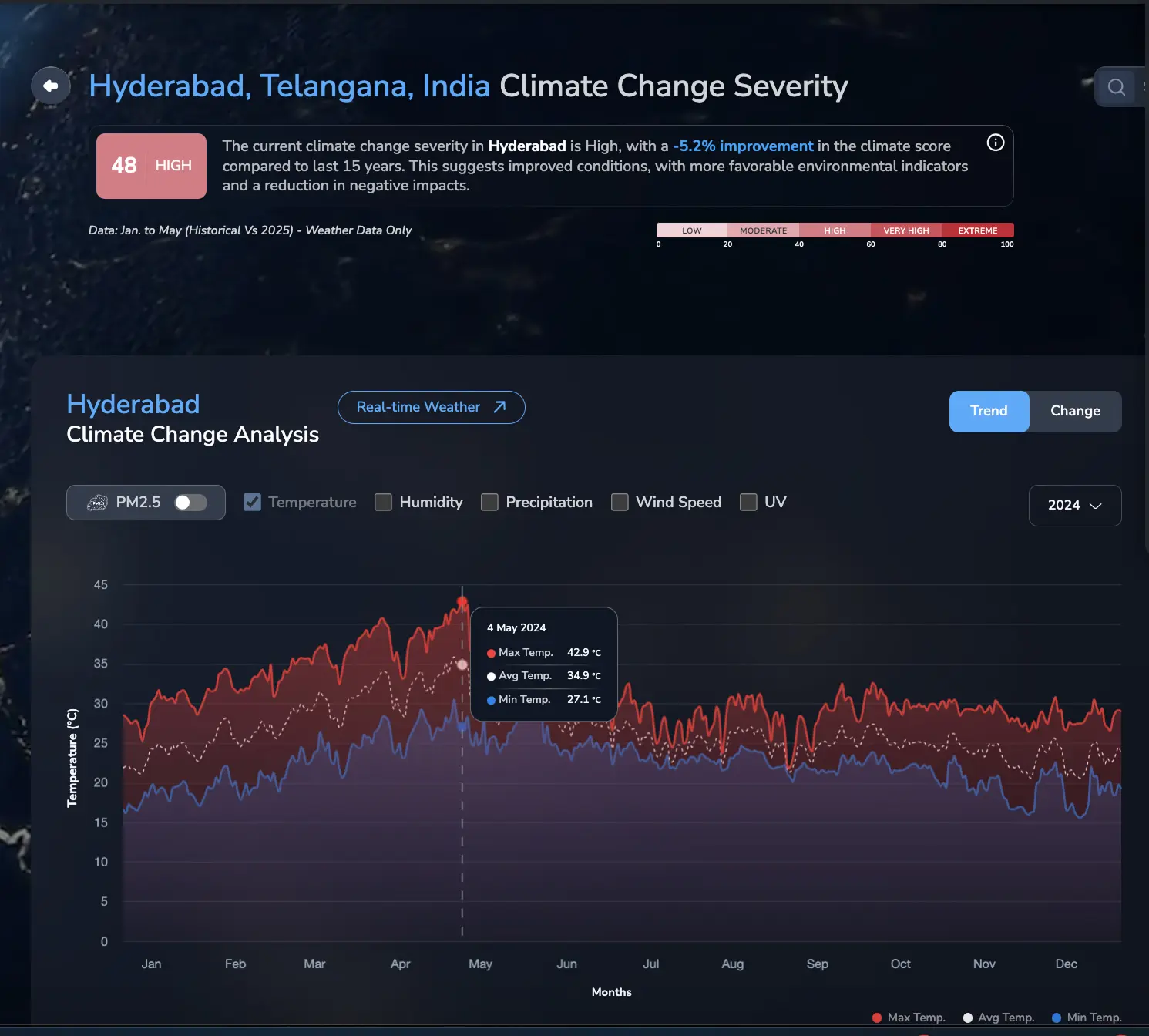The width and height of the screenshot is (1149, 1036).
Task: Open the Real-time Weather link
Action: (432, 407)
